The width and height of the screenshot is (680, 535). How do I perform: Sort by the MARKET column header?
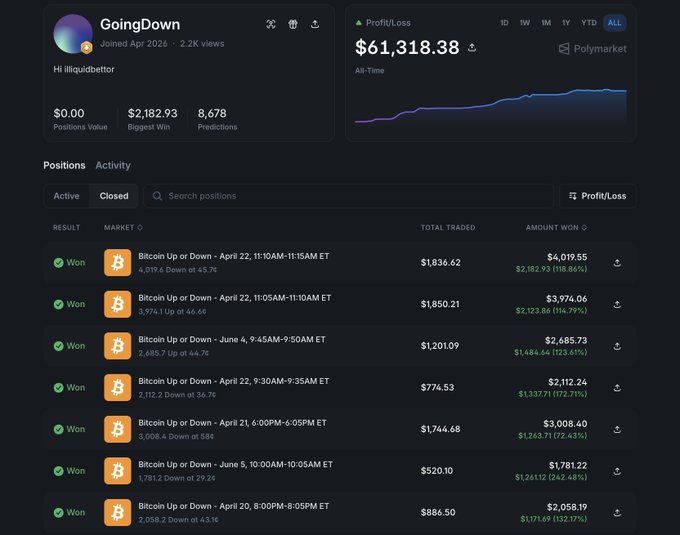click(123, 228)
